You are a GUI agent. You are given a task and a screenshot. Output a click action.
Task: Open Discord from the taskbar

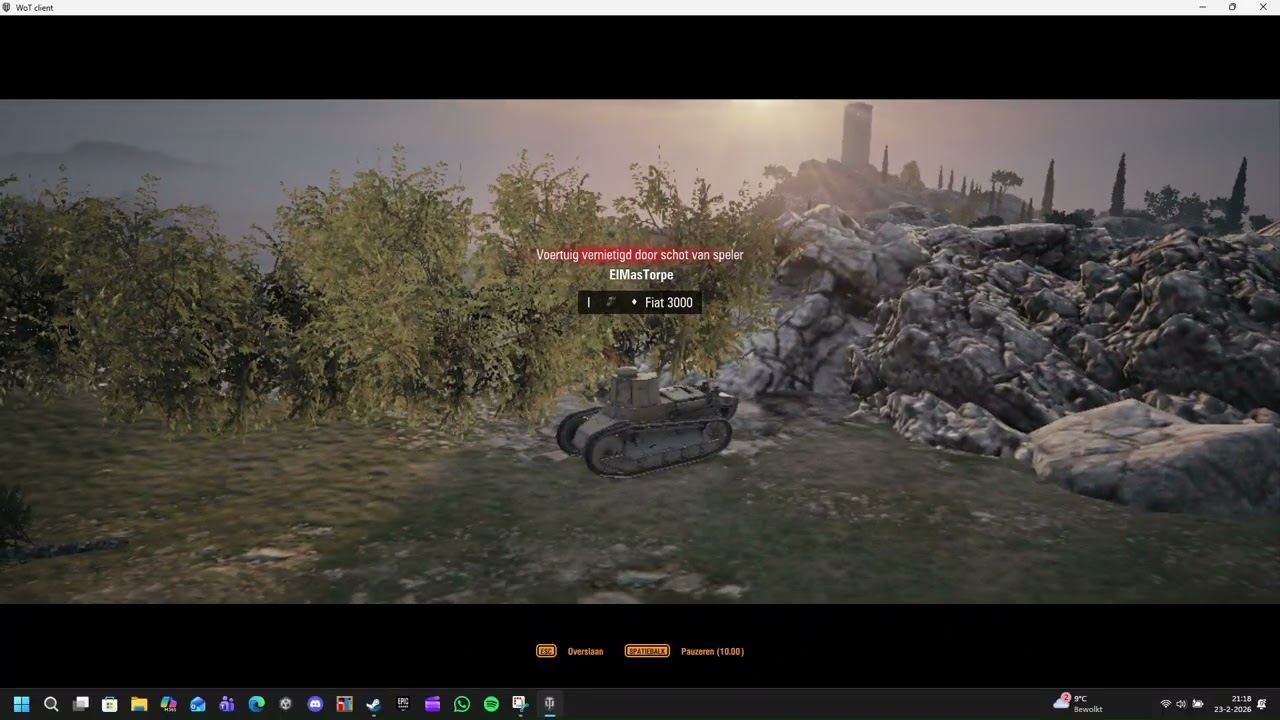click(315, 704)
